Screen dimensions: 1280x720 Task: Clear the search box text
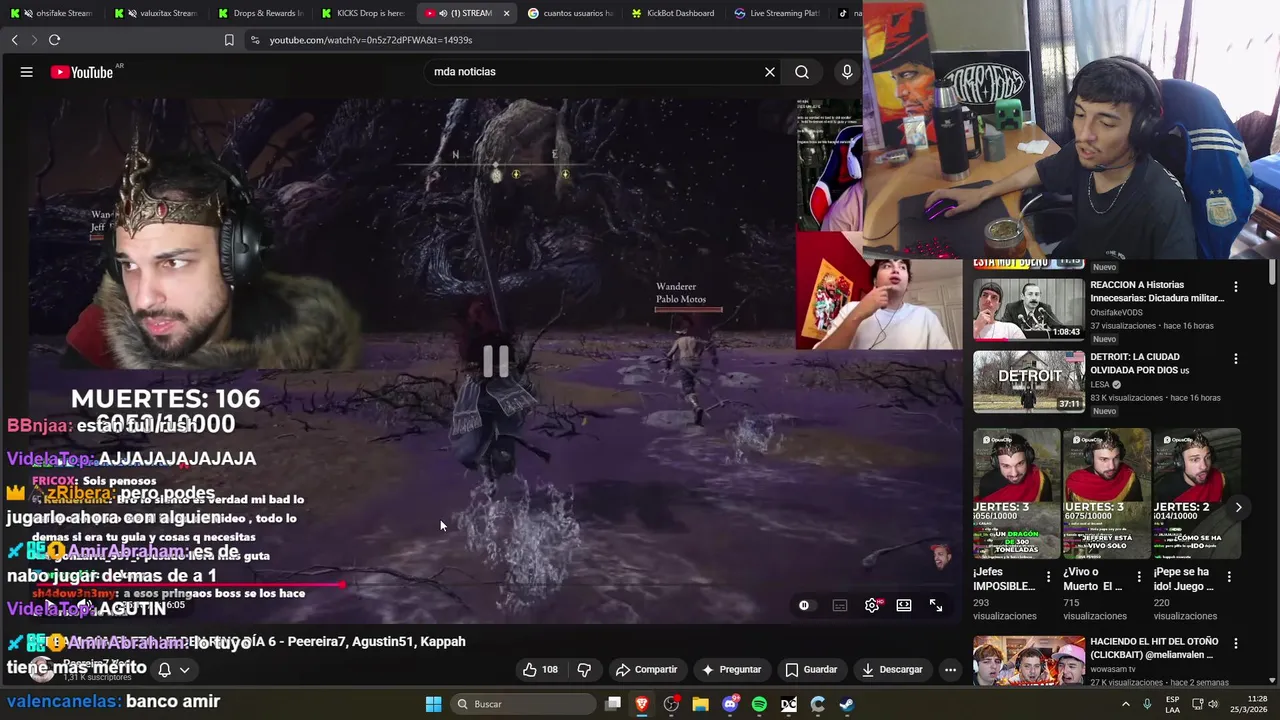[x=770, y=72]
